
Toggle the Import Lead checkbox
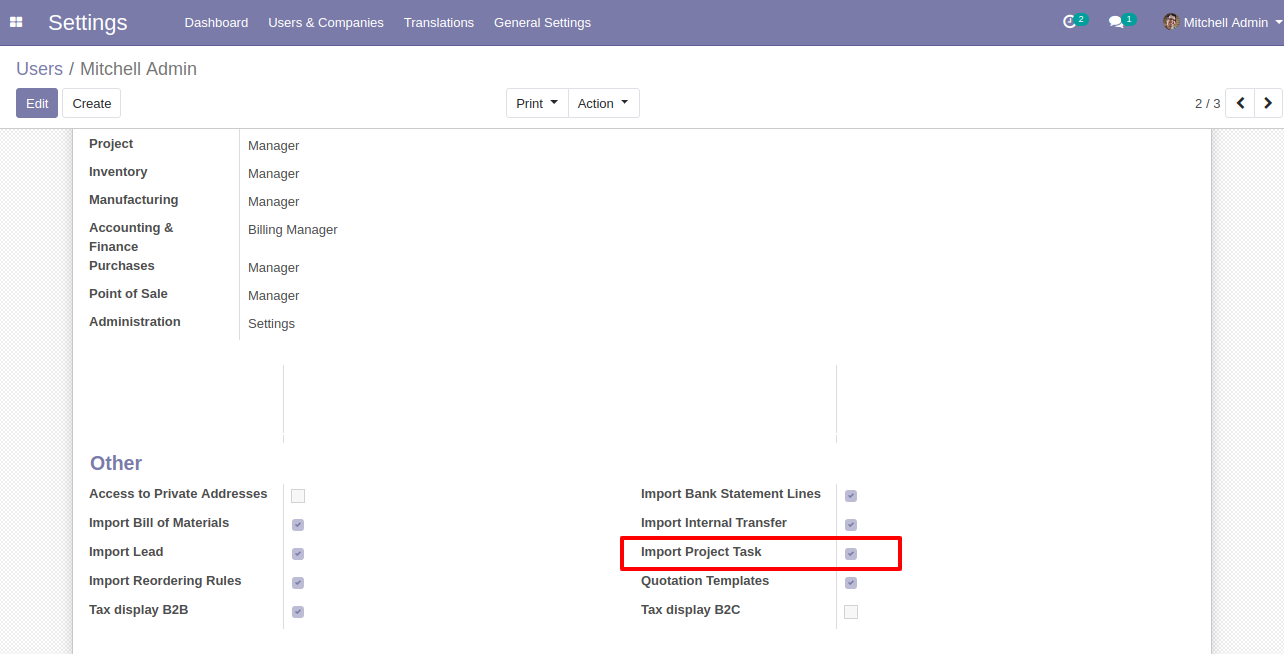click(298, 554)
